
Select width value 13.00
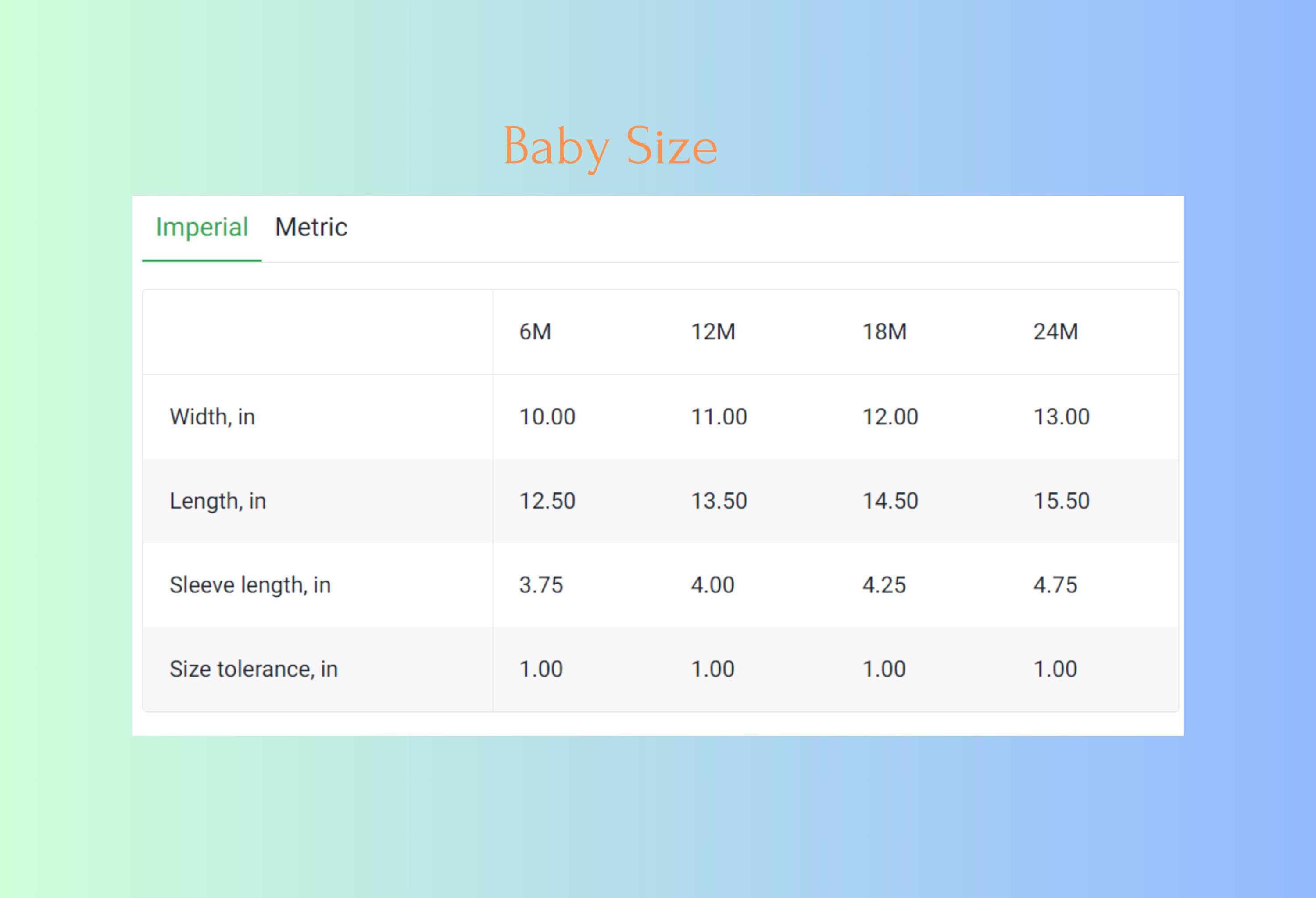[x=1061, y=417]
